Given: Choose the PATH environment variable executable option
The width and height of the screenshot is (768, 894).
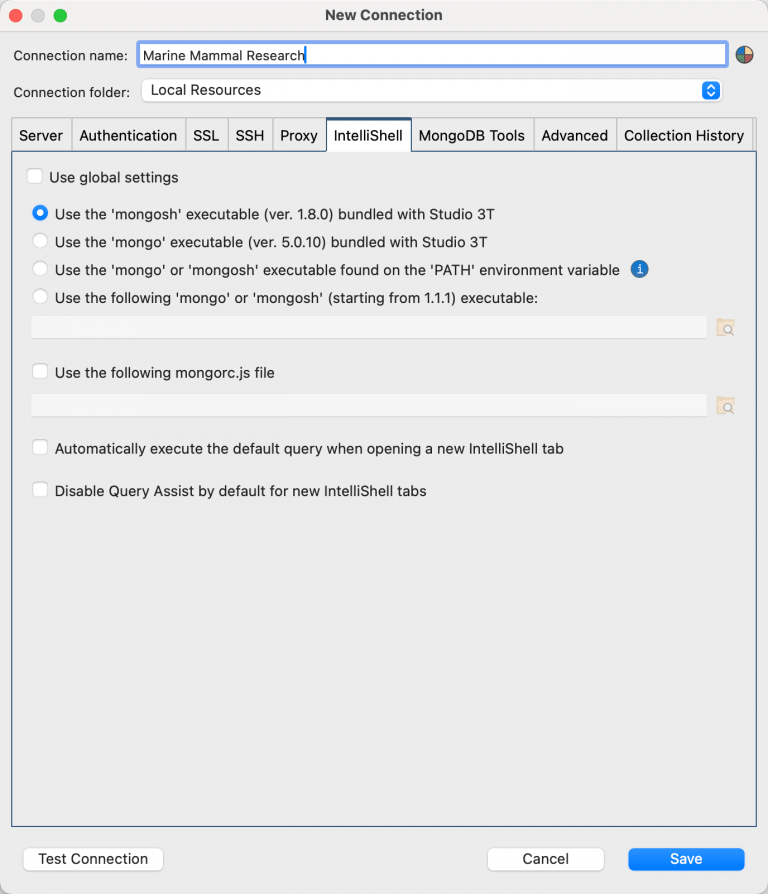Looking at the screenshot, I should tap(40, 269).
